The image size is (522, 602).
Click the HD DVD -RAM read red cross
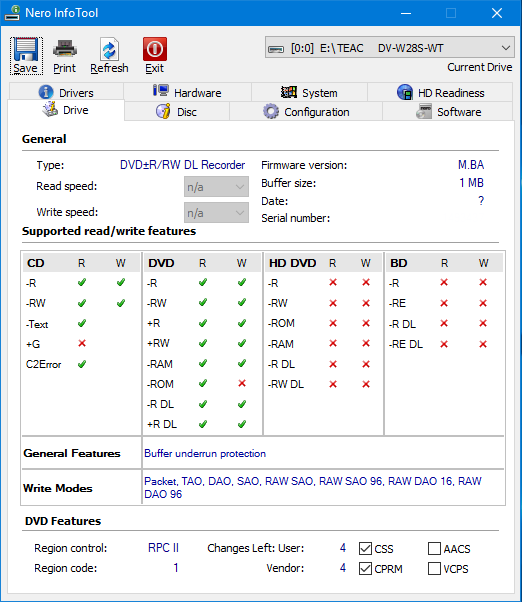coord(333,343)
